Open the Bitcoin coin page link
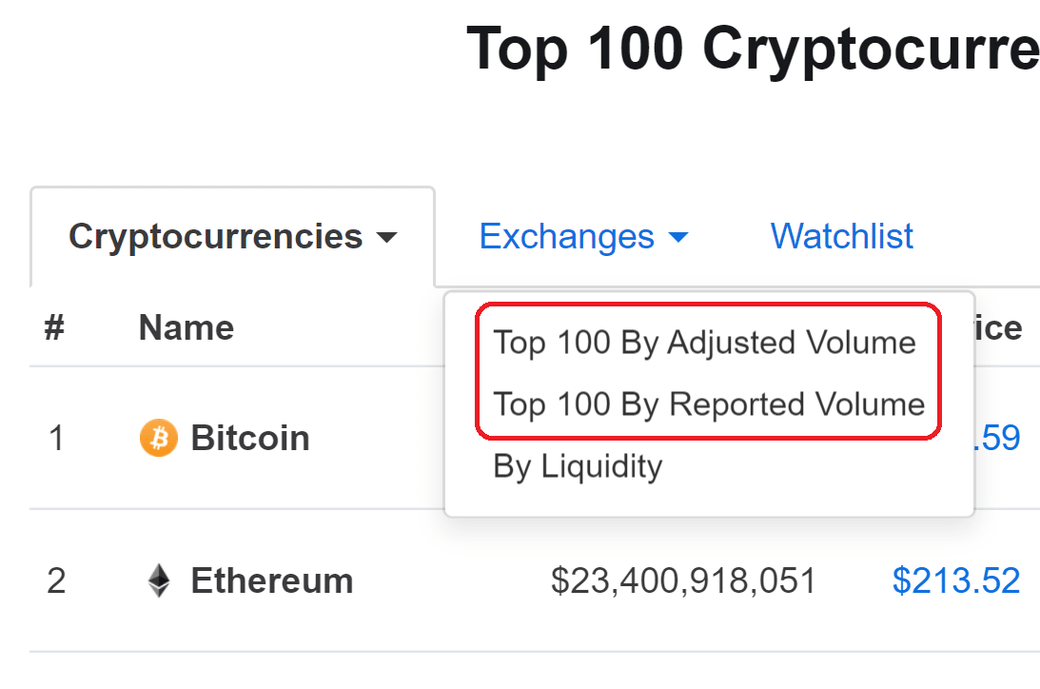 (x=250, y=438)
